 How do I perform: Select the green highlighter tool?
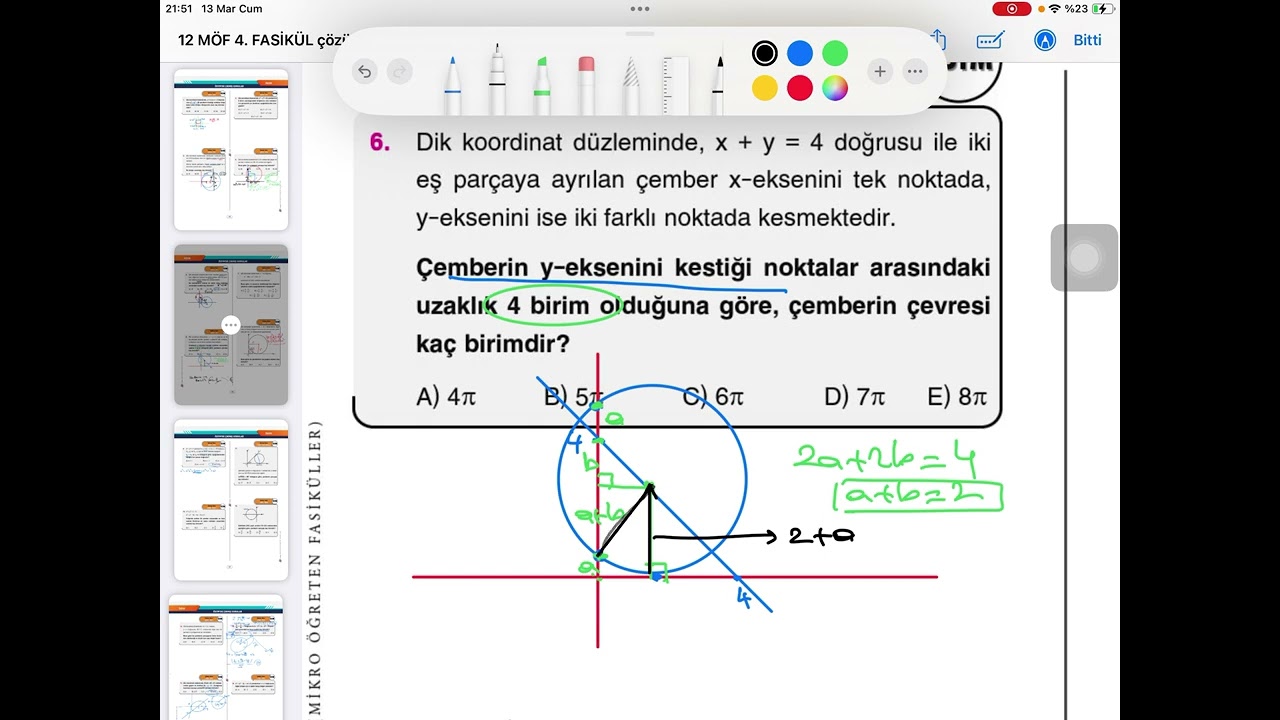click(x=542, y=84)
